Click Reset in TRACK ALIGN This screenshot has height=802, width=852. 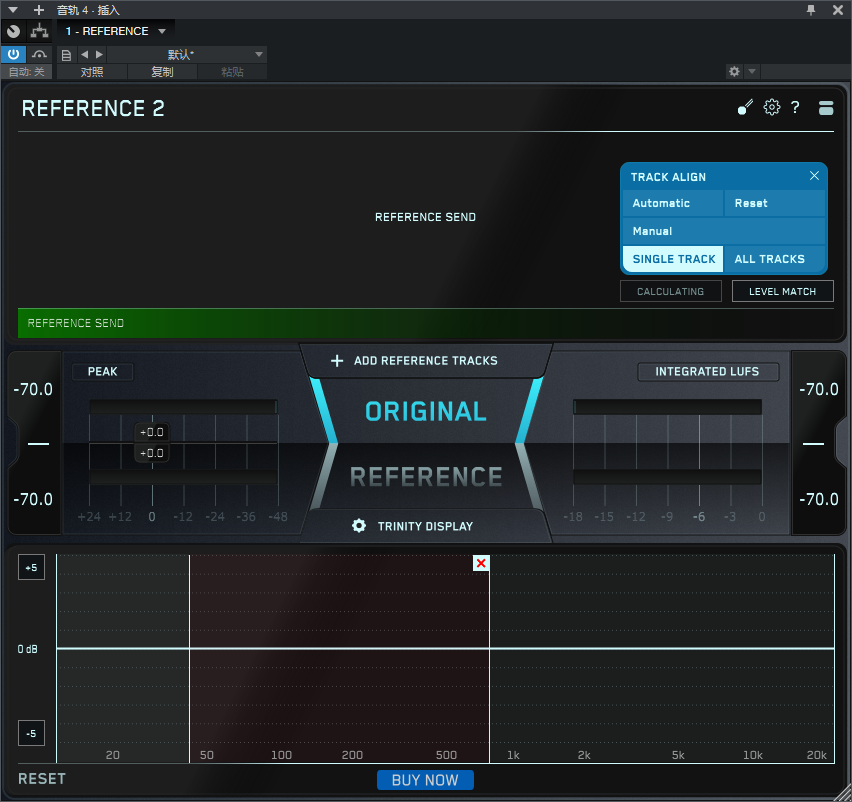click(774, 203)
